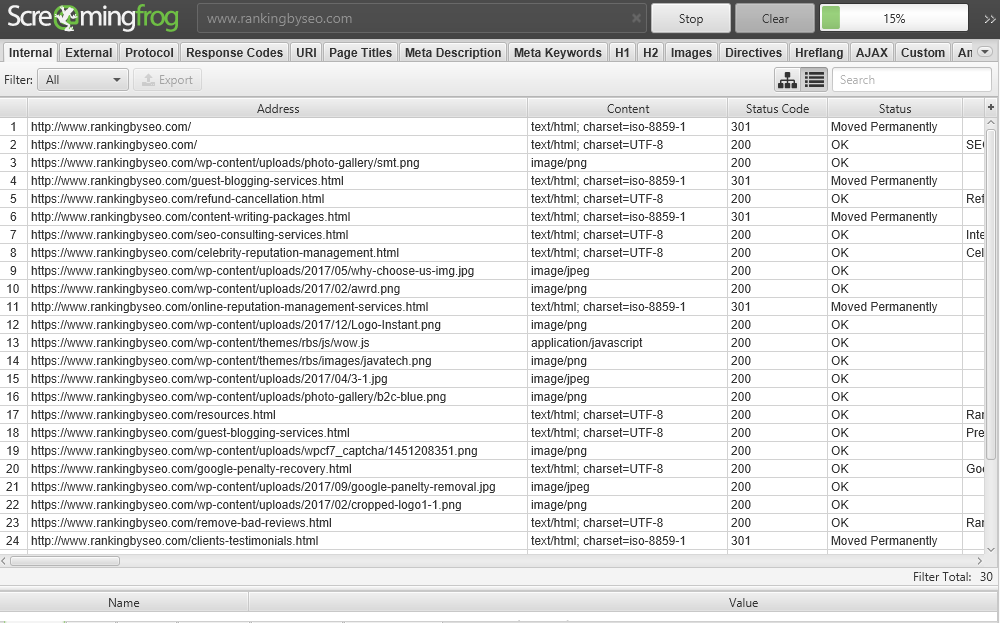Select the smt.png image row
Screen dimensions: 1000x623
pos(491,163)
